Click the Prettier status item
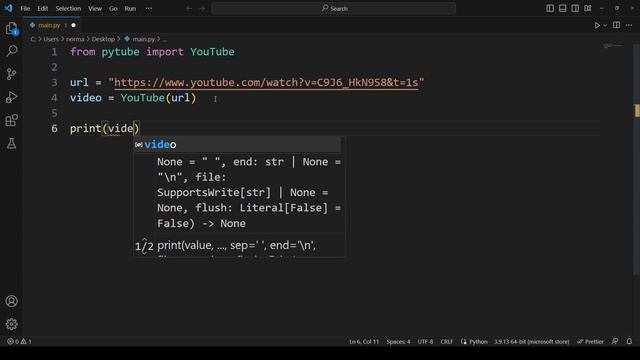 (590, 342)
